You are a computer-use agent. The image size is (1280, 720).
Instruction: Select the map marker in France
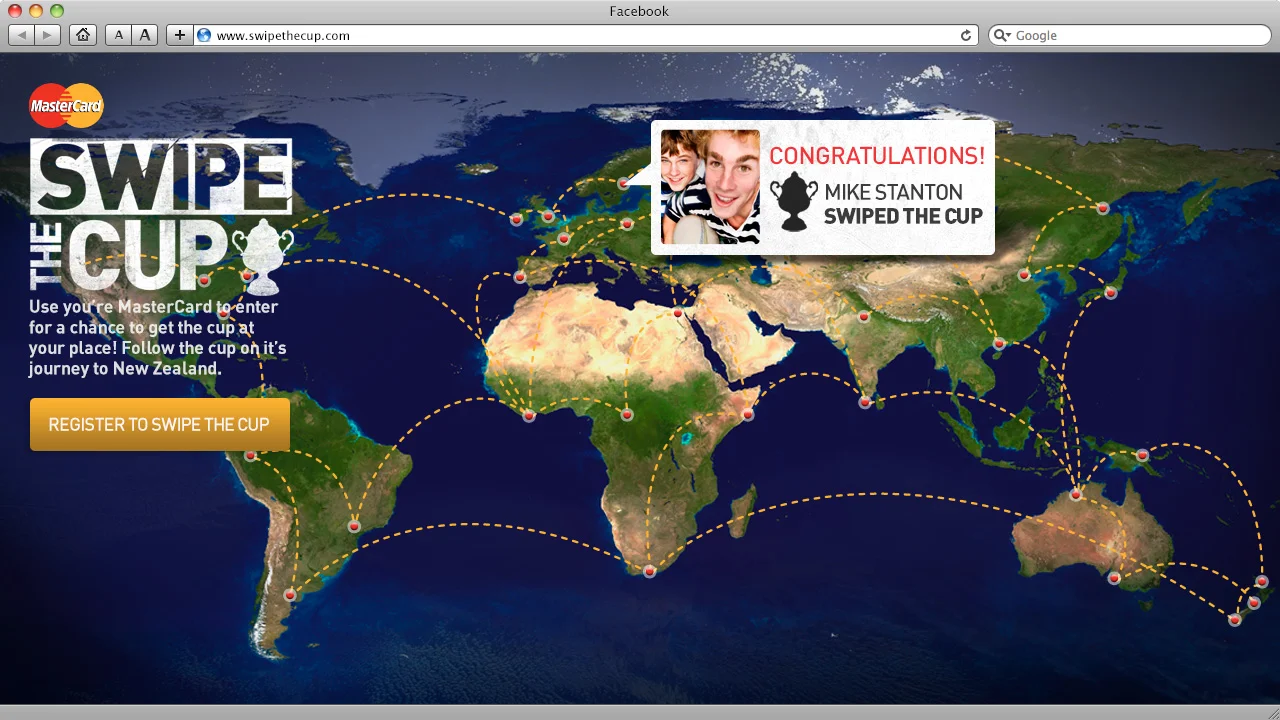pos(564,238)
